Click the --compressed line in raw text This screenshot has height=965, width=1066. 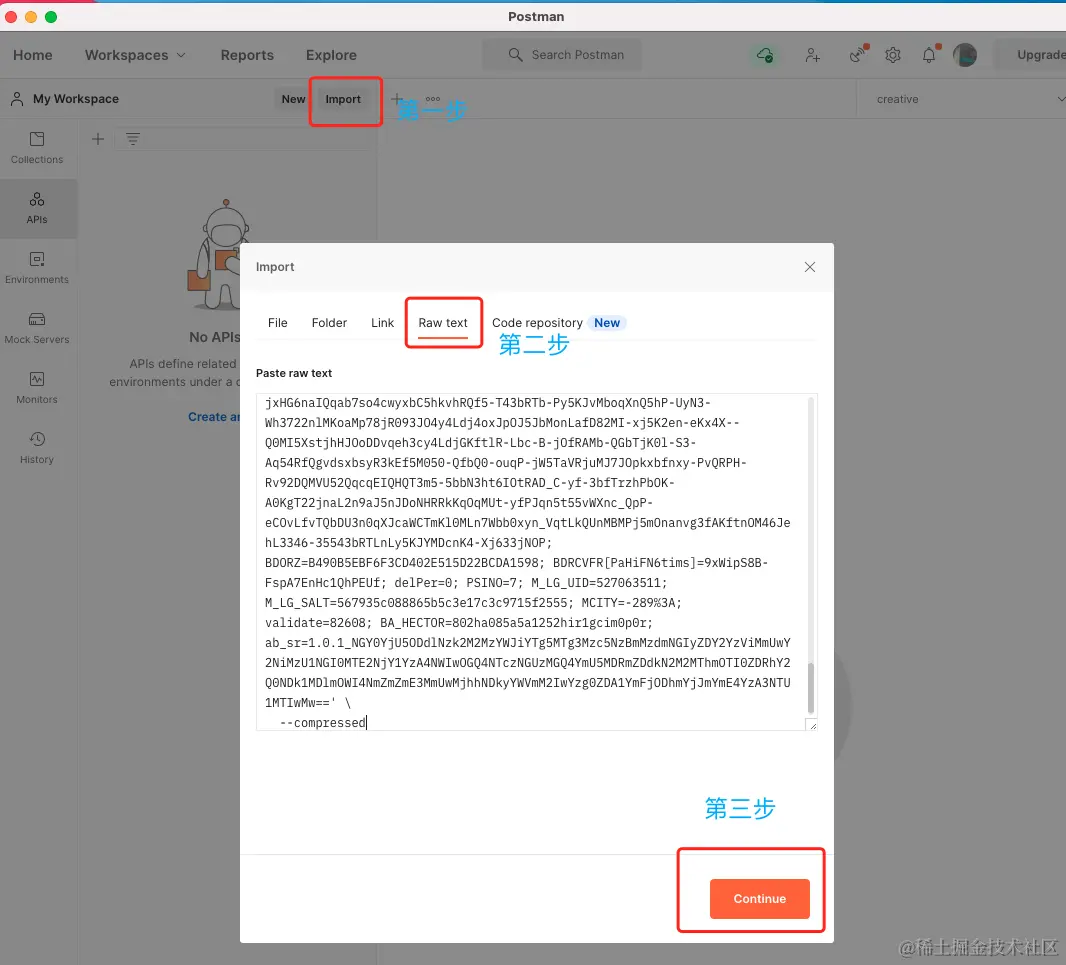[x=323, y=722]
